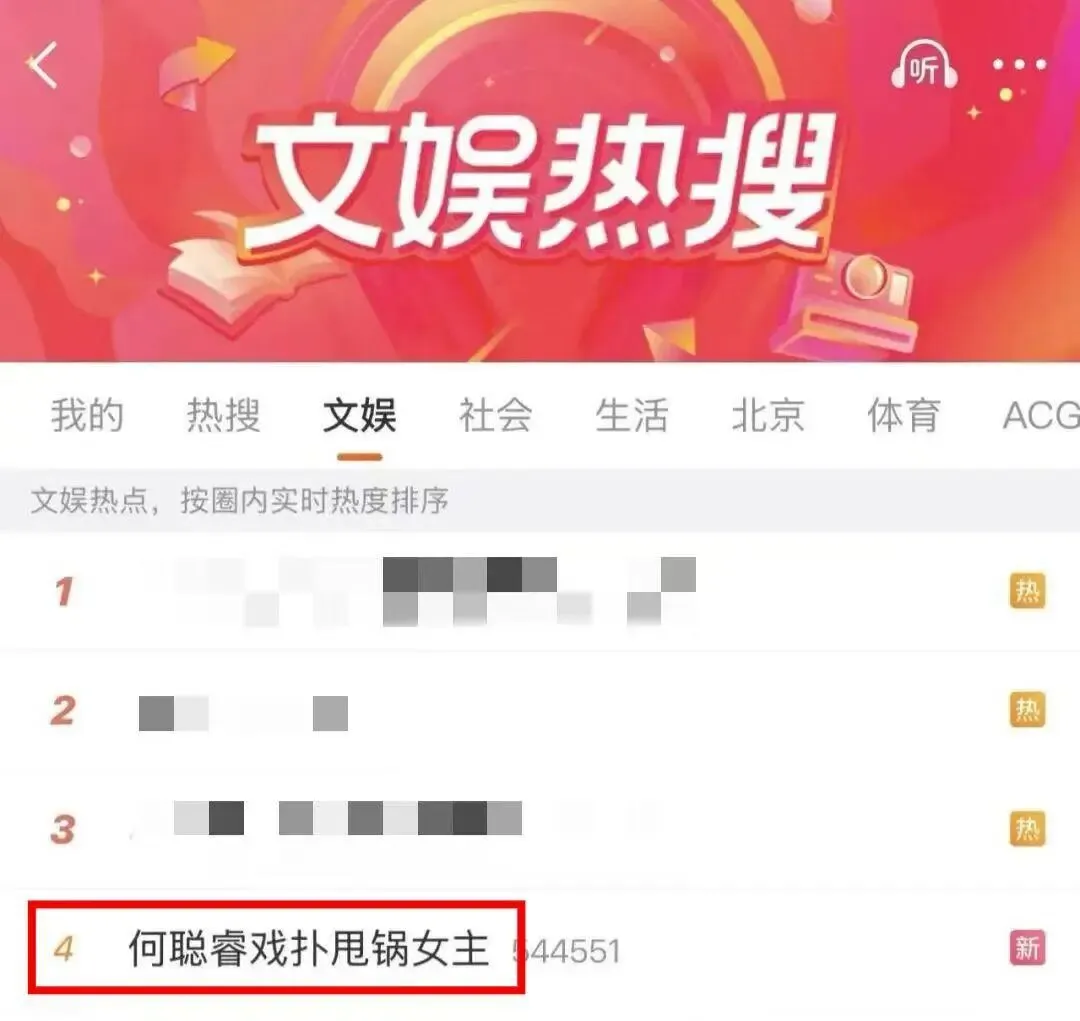Tap the 热 badge on rank 1
Screen dimensions: 1080x1021
pyautogui.click(x=1028, y=591)
